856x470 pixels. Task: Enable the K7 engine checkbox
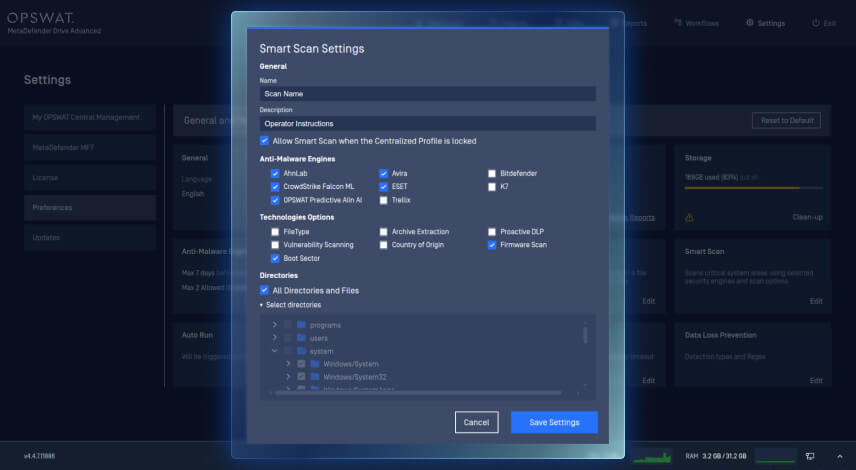coord(492,187)
